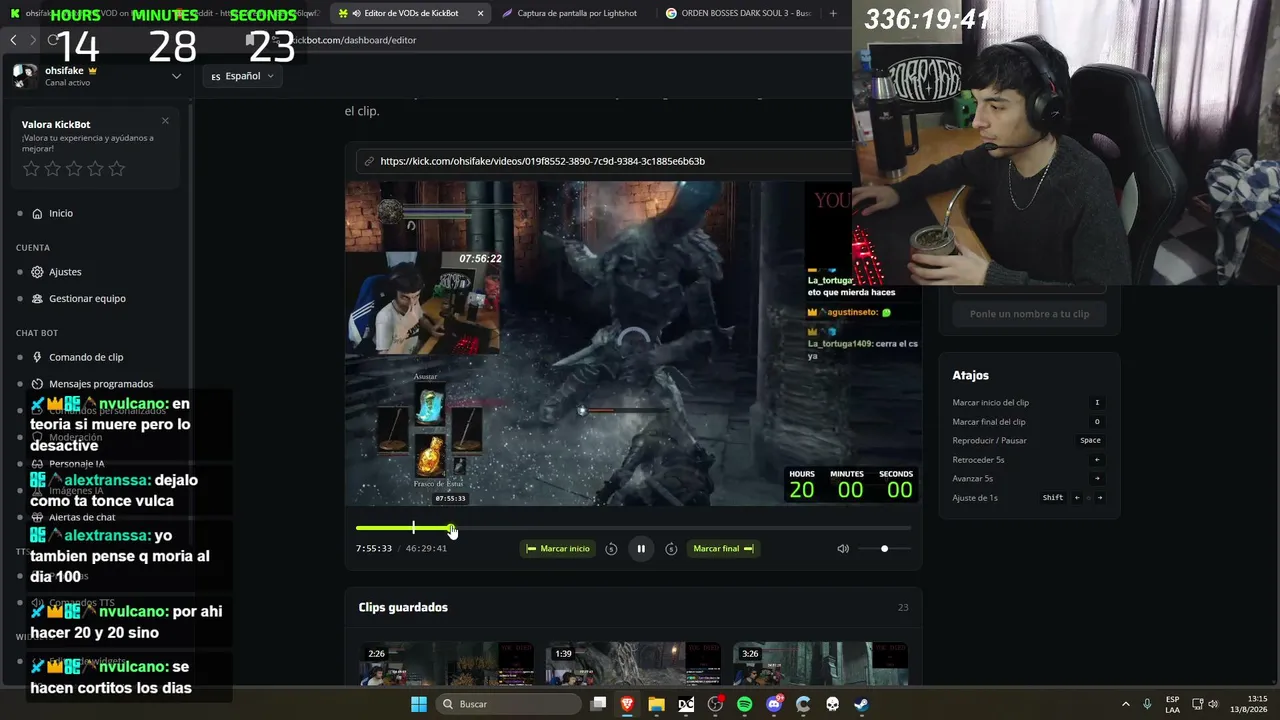Image resolution: width=1280 pixels, height=720 pixels.
Task: Click the link icon beside the VOD URL
Action: coord(369,161)
